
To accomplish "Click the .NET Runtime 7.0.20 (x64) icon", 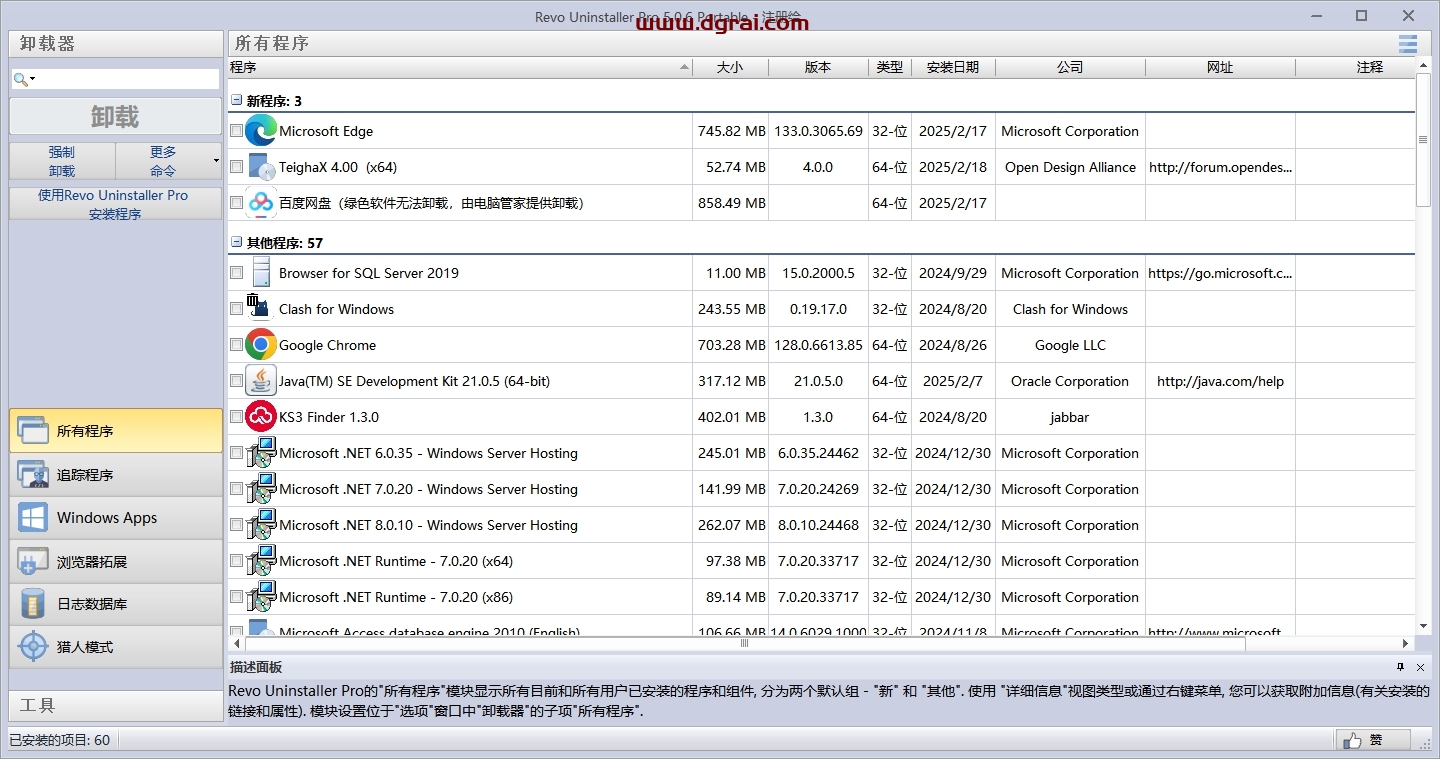I will click(261, 561).
